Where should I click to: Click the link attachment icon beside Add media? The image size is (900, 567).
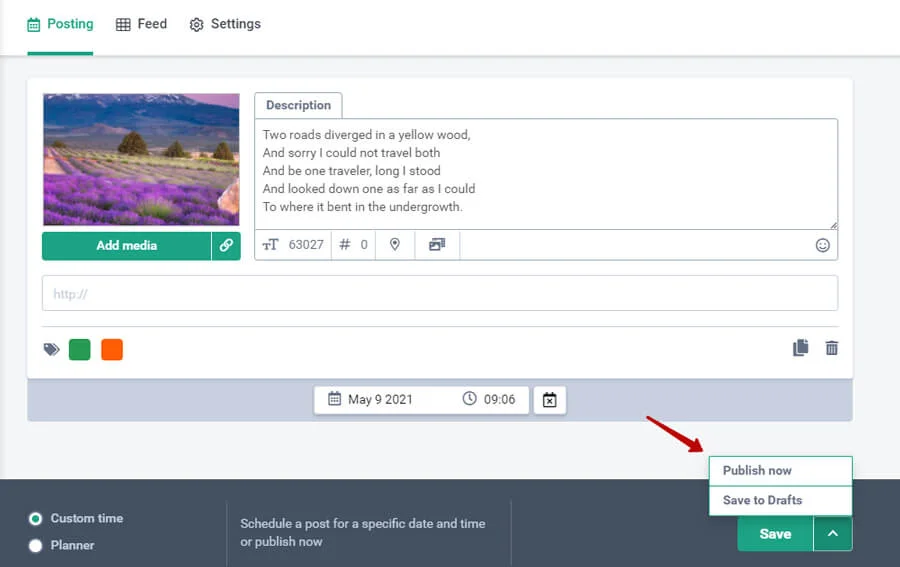(226, 245)
